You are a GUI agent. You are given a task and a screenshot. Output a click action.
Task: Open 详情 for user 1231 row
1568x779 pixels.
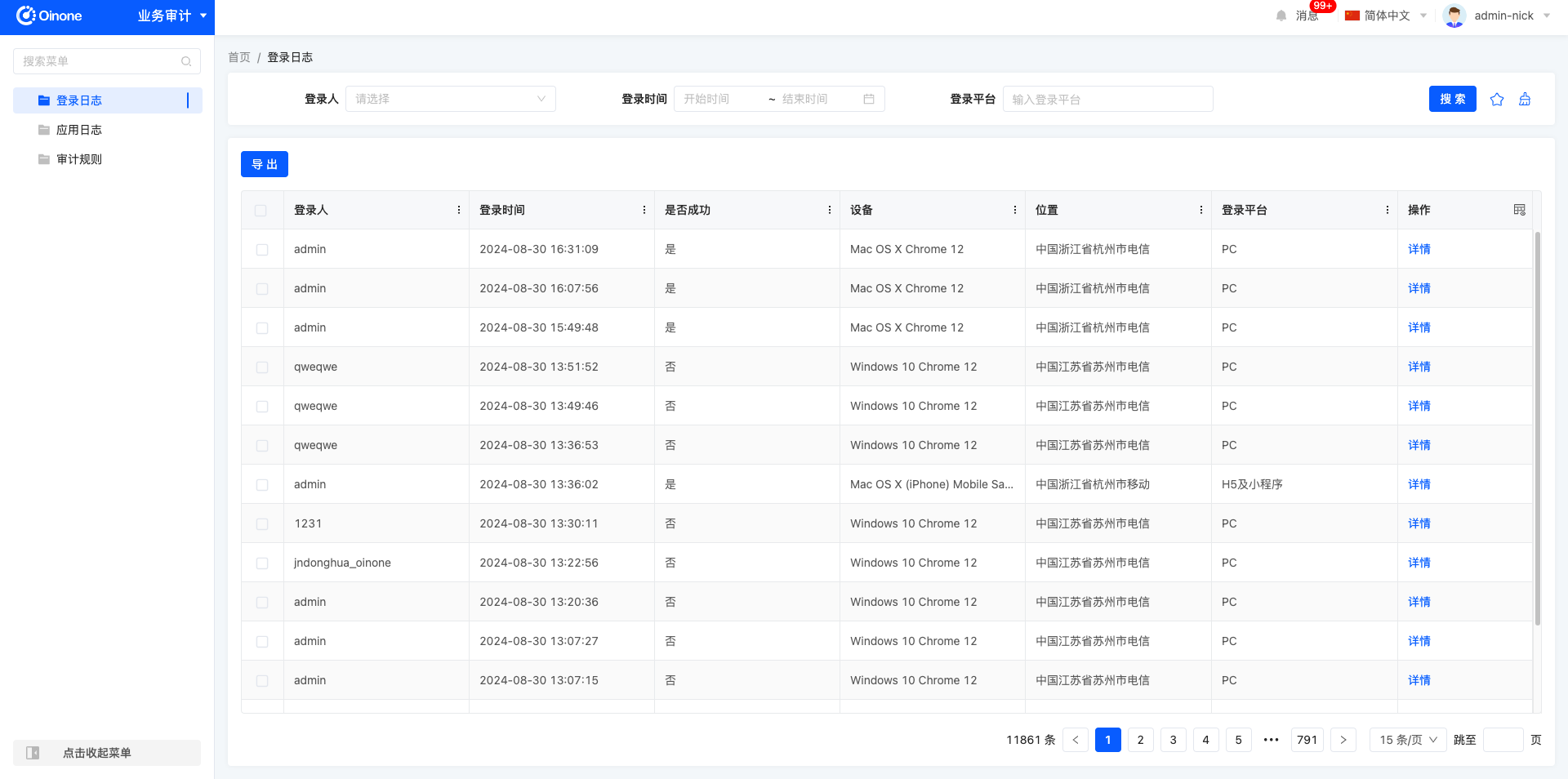1419,523
